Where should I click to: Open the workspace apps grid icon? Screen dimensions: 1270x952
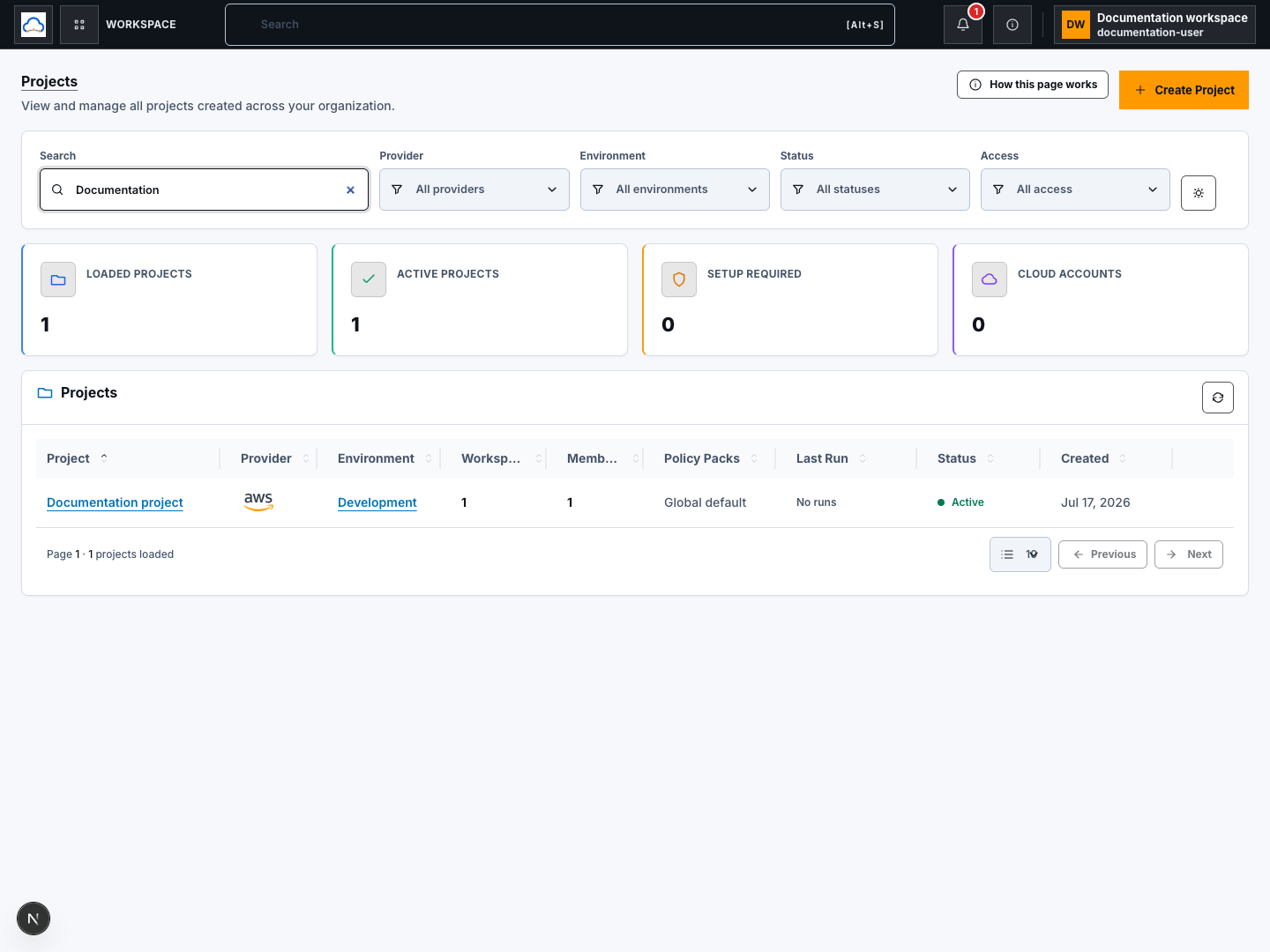coord(79,25)
